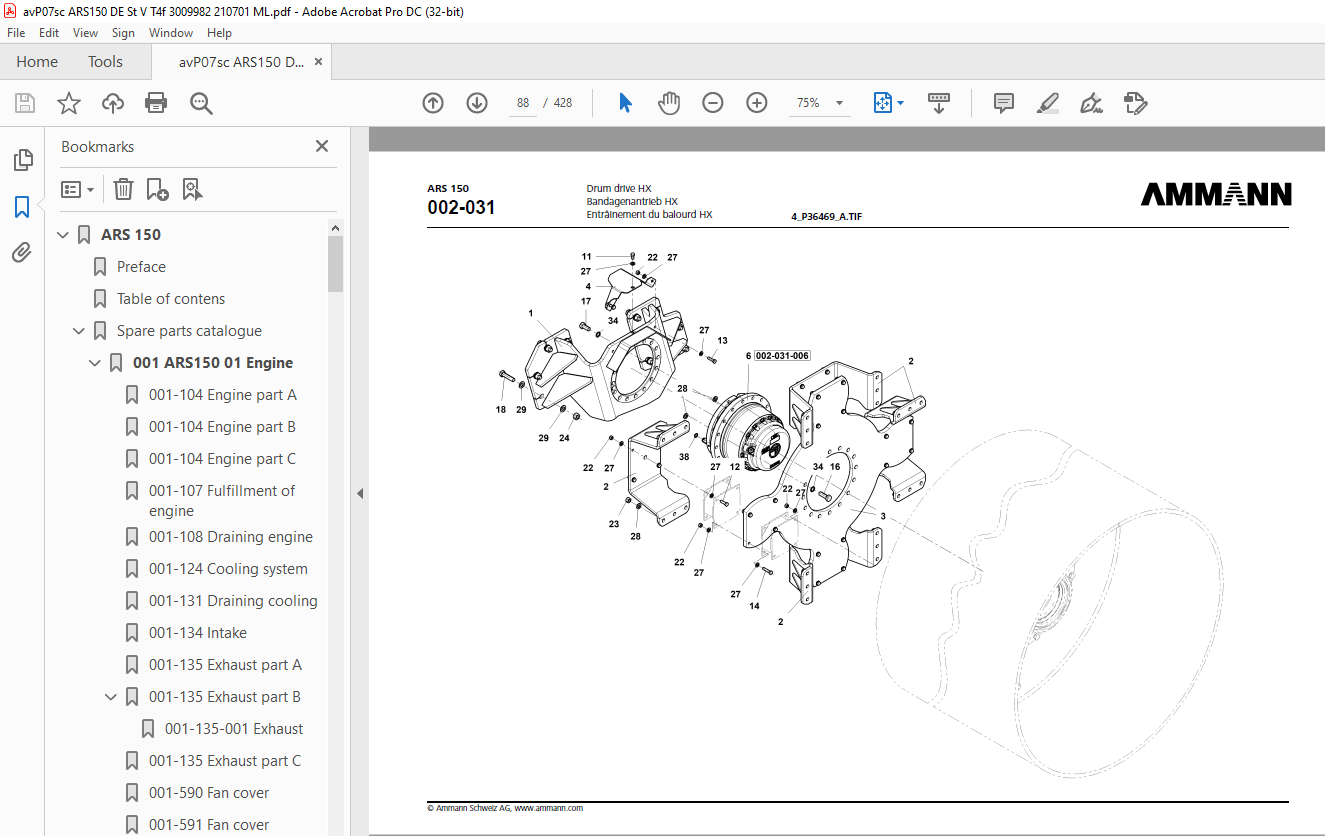Collapse 001 ARS150 01 Engine bookmark
The image size is (1325, 836).
click(95, 363)
